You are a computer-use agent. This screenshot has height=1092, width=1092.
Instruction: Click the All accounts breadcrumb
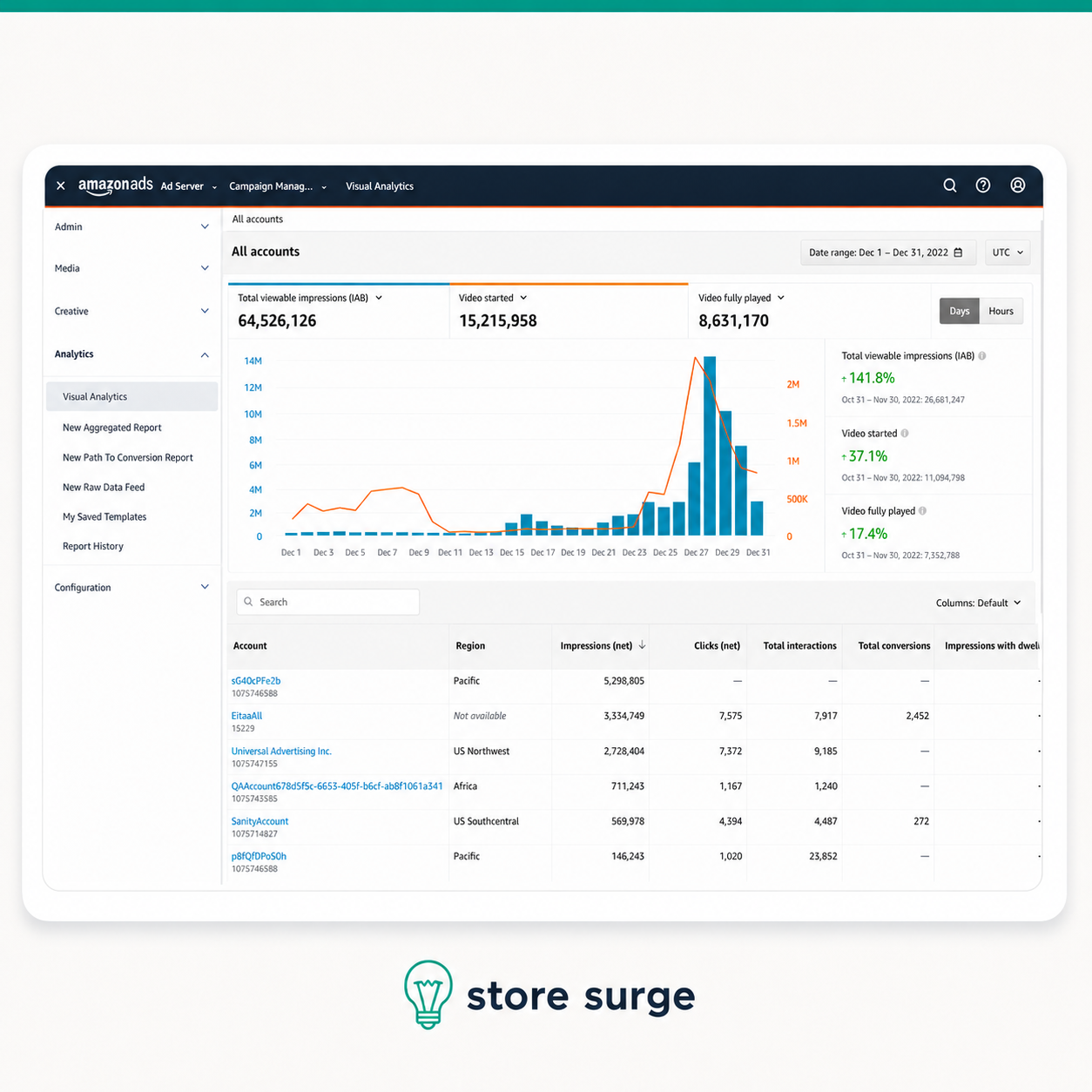click(x=258, y=219)
